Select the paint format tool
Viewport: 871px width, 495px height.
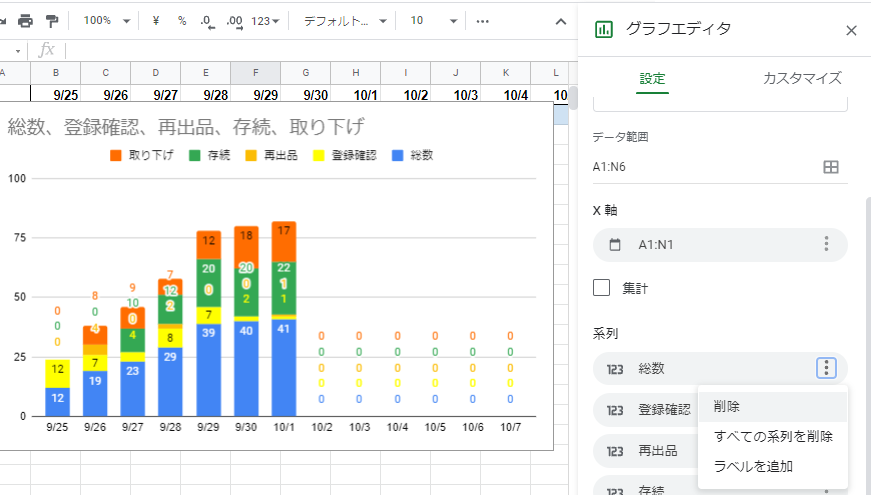pos(52,21)
